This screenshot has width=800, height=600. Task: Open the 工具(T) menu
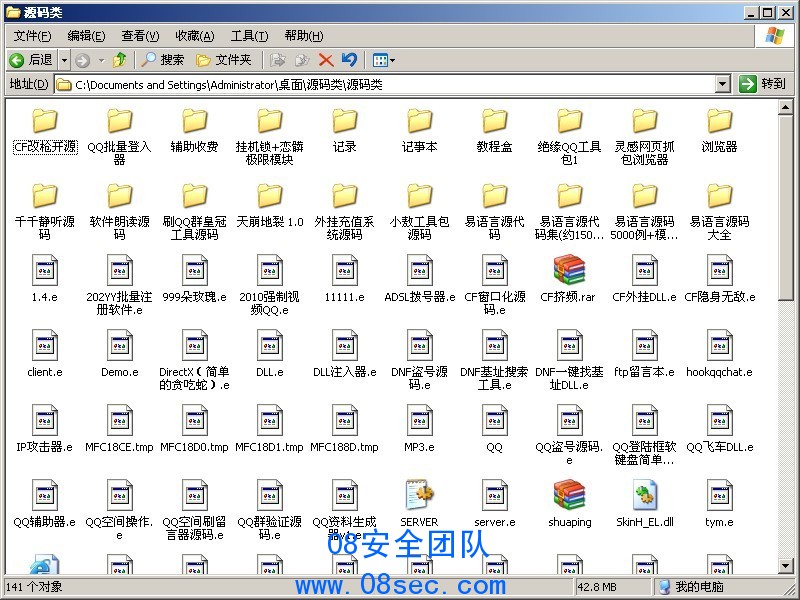pyautogui.click(x=249, y=36)
